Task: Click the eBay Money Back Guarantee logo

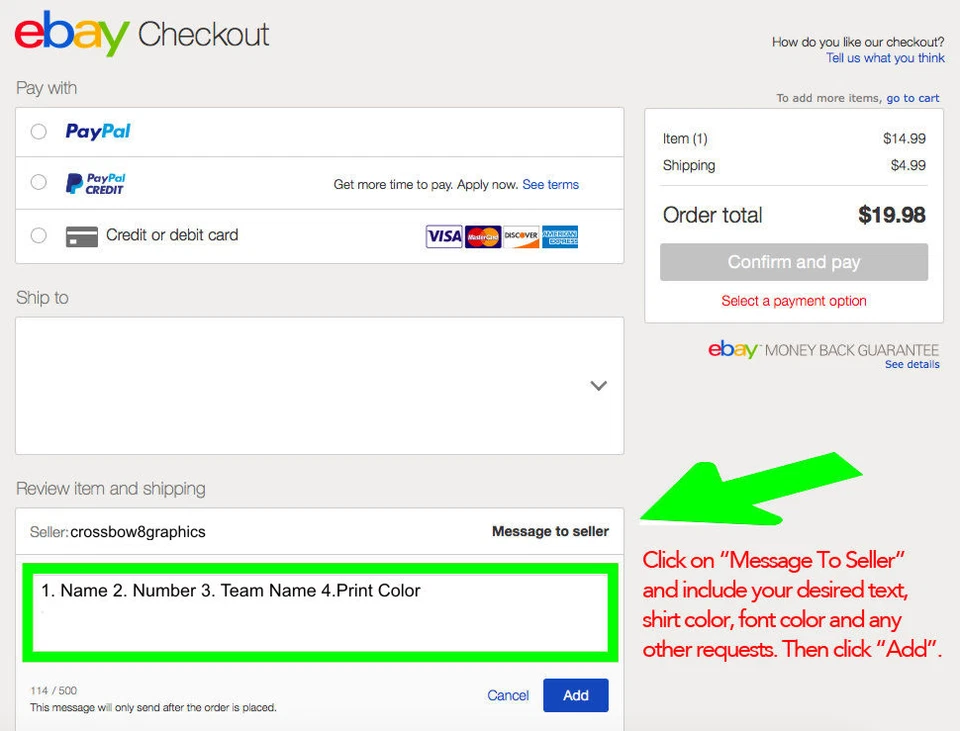Action: (823, 350)
